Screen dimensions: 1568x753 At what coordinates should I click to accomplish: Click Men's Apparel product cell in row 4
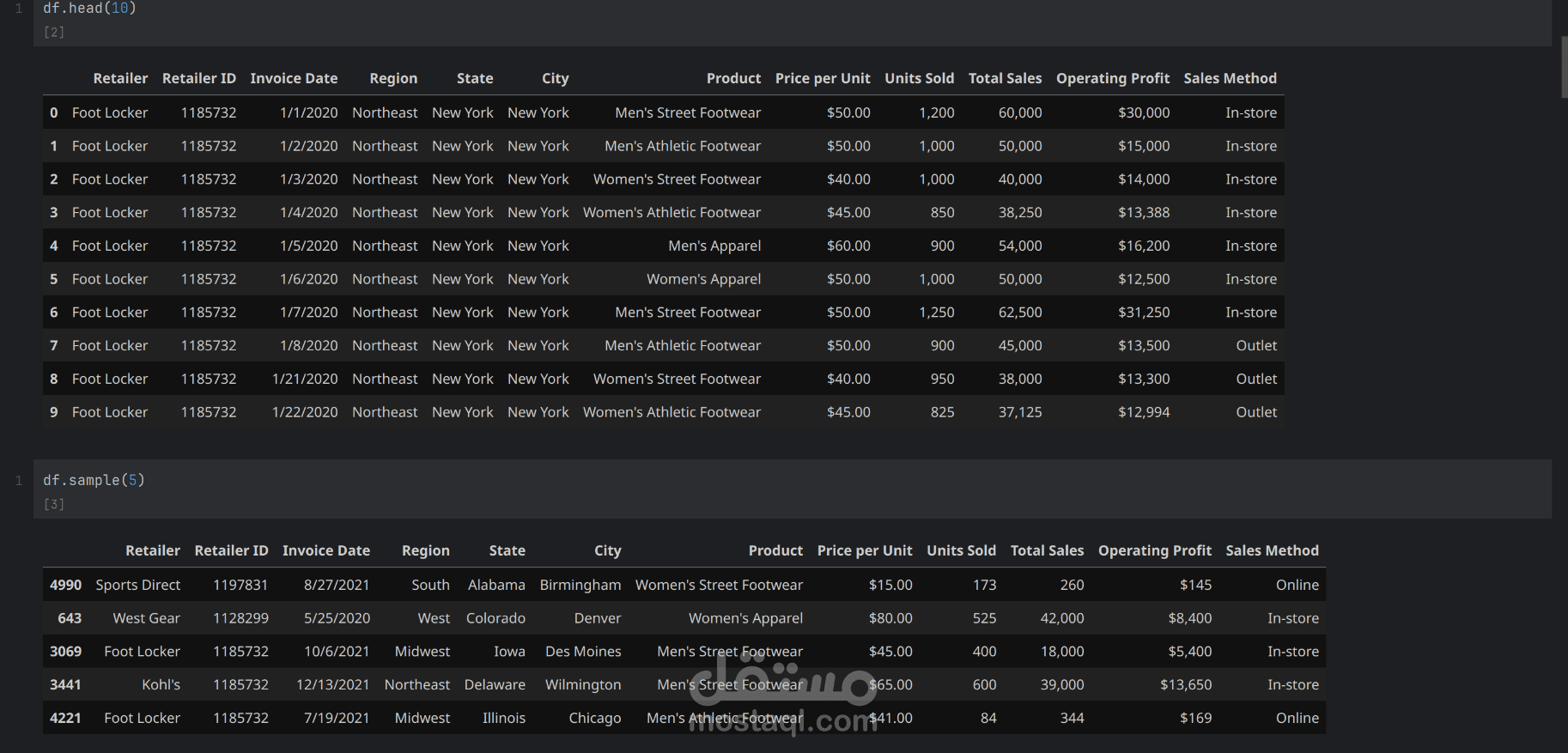(x=714, y=246)
